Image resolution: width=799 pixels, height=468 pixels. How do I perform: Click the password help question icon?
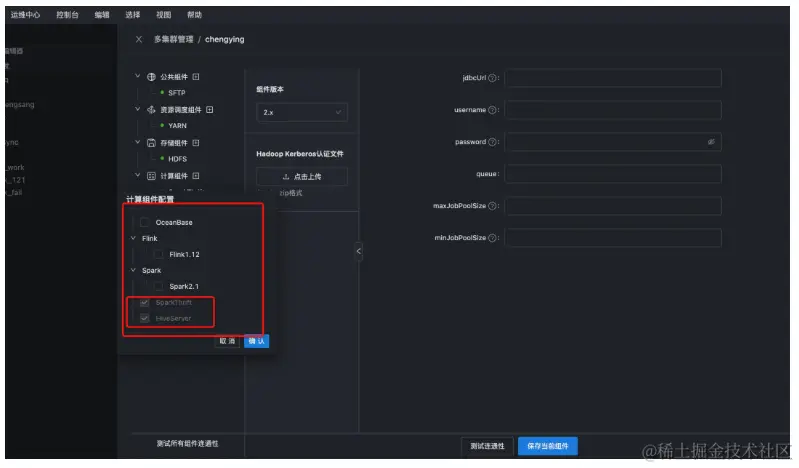coord(492,142)
